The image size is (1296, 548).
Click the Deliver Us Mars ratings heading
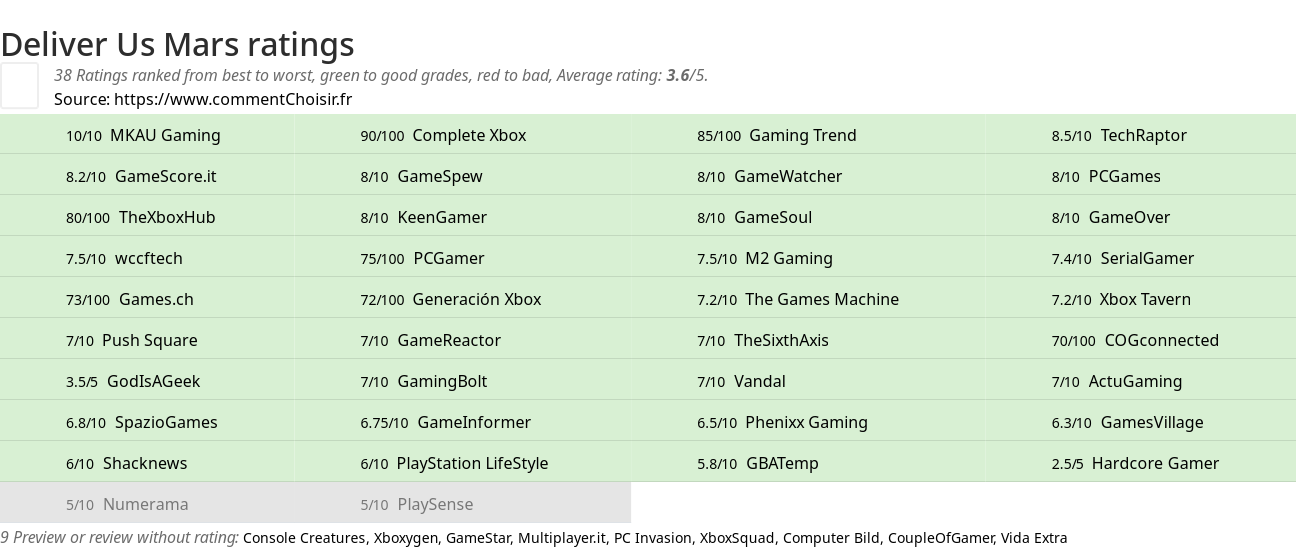coord(177,44)
